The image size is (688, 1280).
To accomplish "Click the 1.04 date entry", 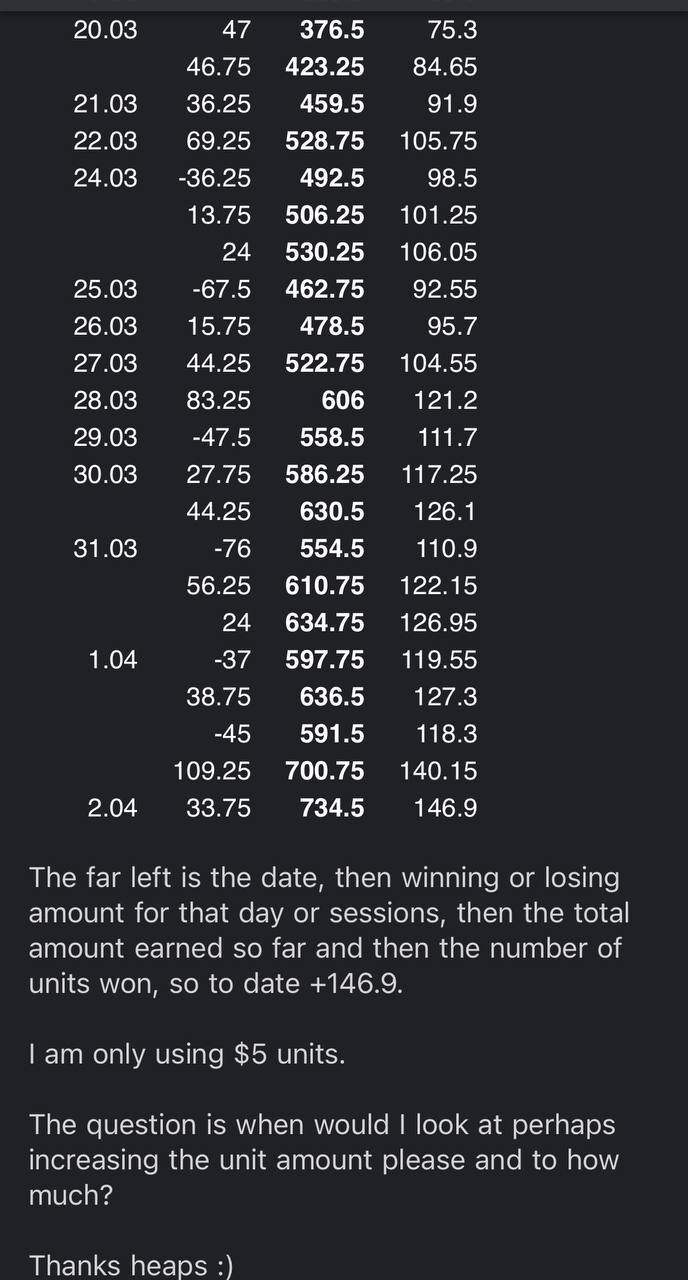I will click(112, 660).
